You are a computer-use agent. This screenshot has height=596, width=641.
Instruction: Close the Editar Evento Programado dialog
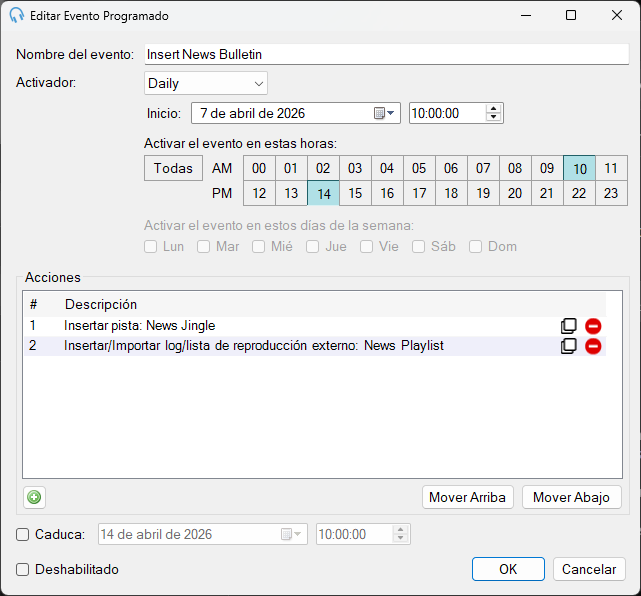tap(617, 15)
